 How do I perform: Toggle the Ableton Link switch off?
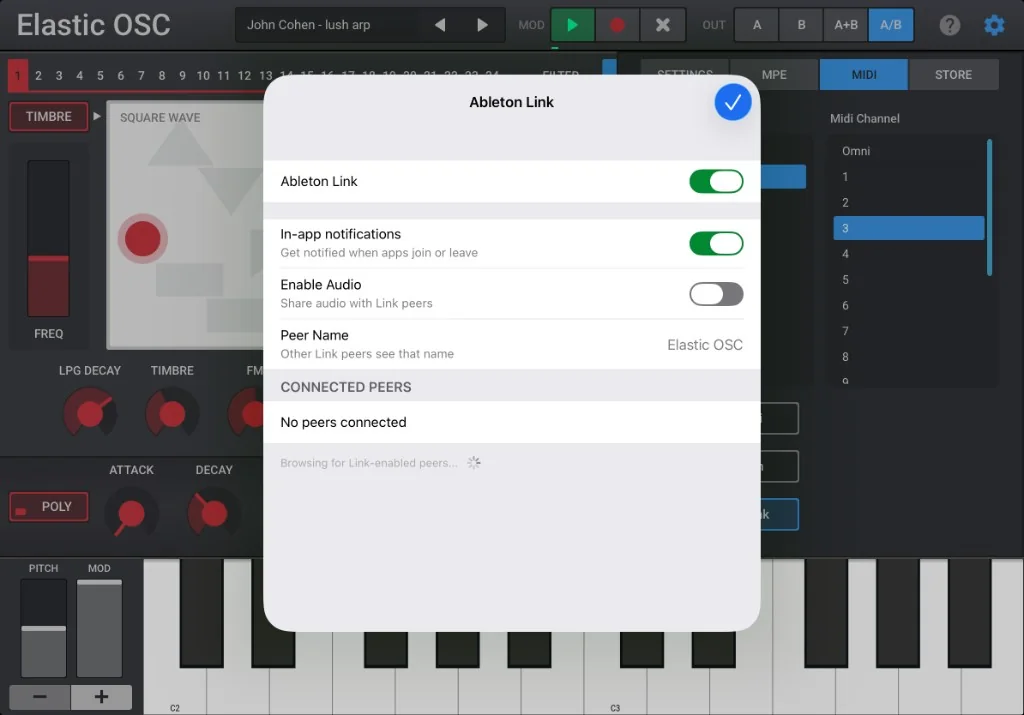click(716, 182)
